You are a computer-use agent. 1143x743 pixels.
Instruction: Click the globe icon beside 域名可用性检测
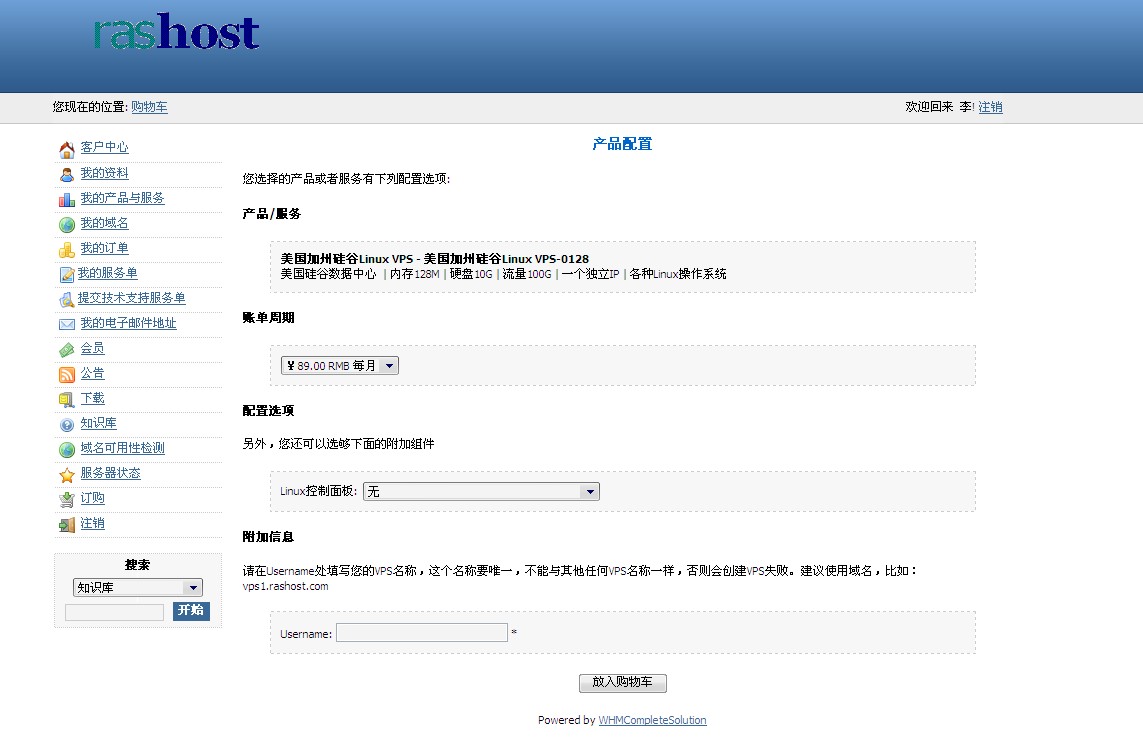[x=66, y=450]
